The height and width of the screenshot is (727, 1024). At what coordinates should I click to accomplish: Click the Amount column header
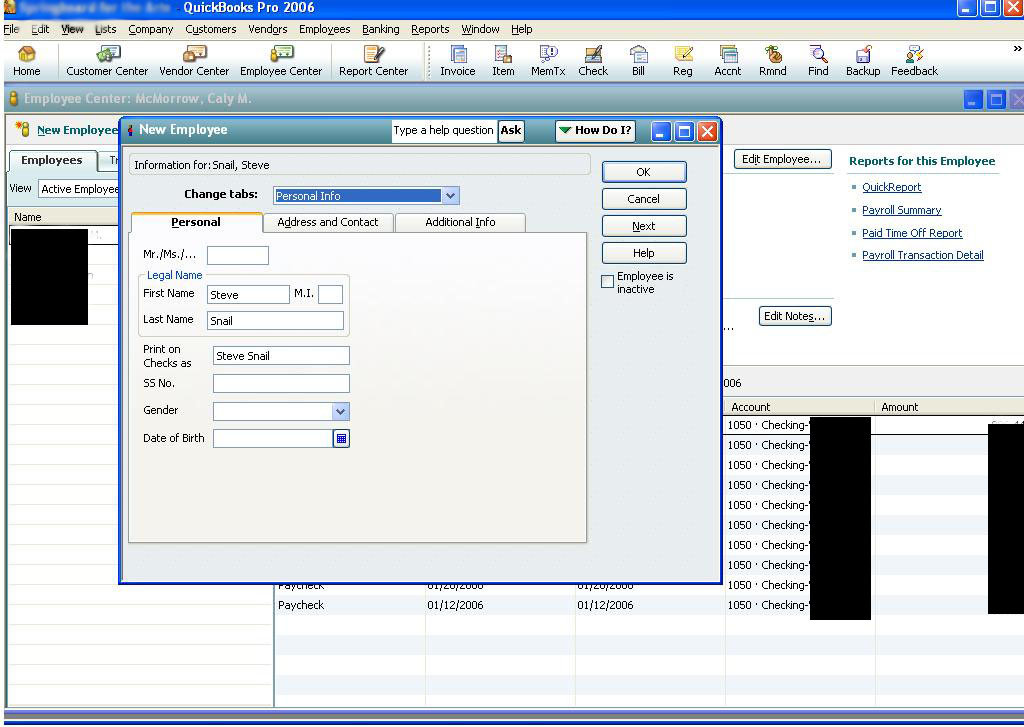coord(949,407)
